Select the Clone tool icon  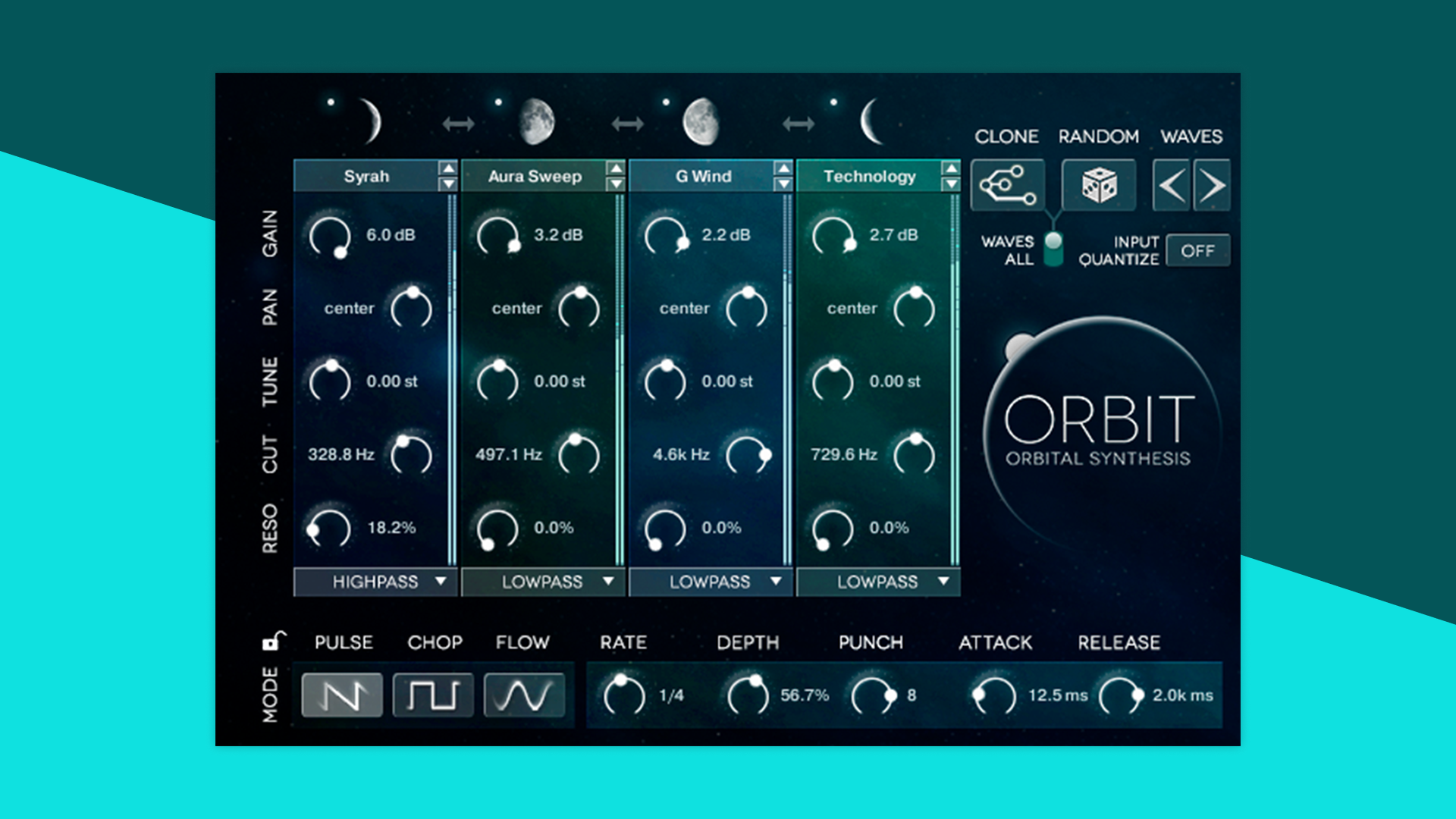(1009, 184)
